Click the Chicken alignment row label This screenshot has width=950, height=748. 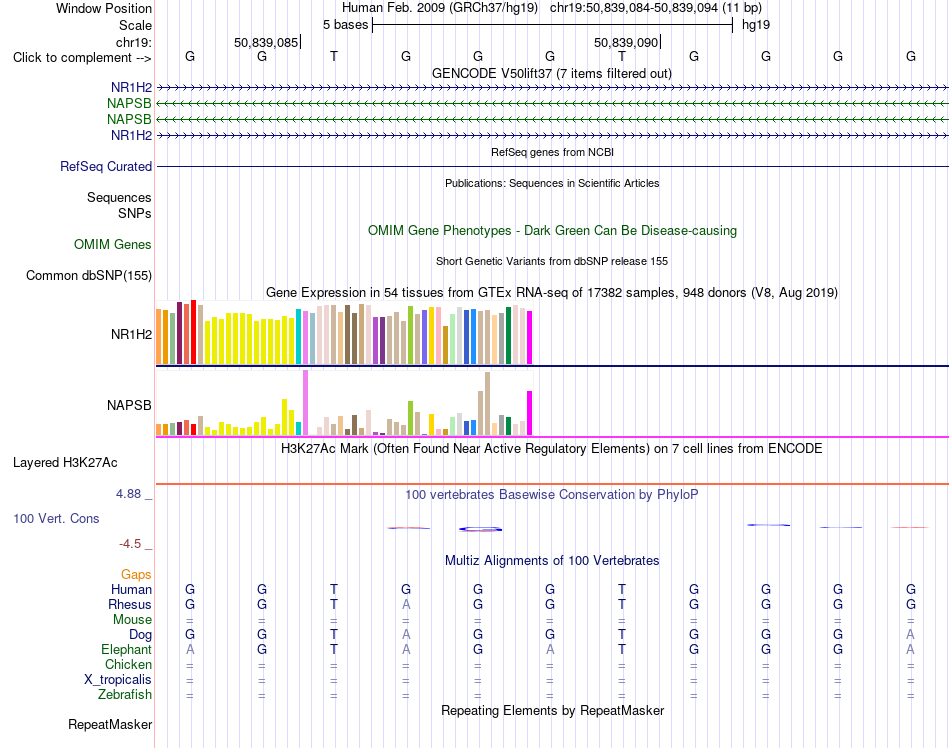[x=128, y=664]
